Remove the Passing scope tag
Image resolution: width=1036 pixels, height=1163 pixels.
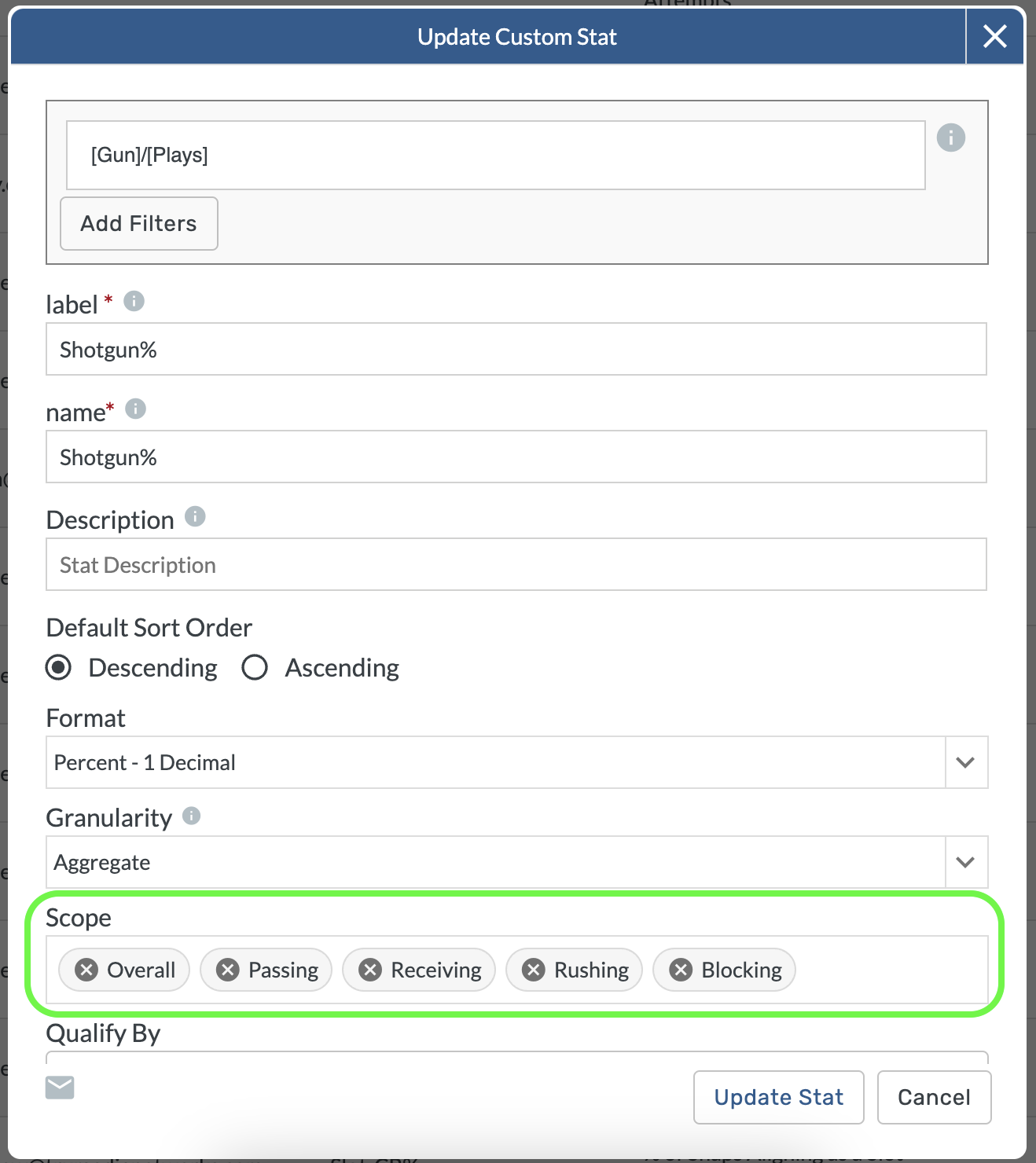coord(228,970)
